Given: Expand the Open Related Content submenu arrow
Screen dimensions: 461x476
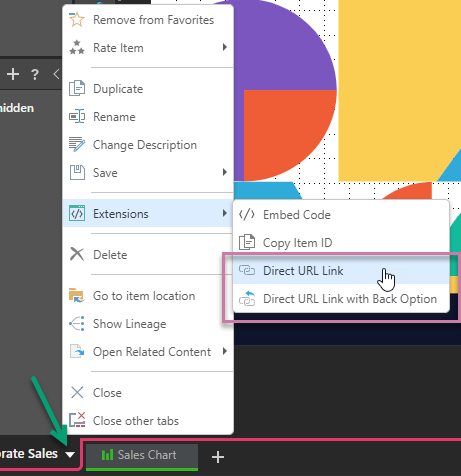Looking at the screenshot, I should click(x=225, y=351).
